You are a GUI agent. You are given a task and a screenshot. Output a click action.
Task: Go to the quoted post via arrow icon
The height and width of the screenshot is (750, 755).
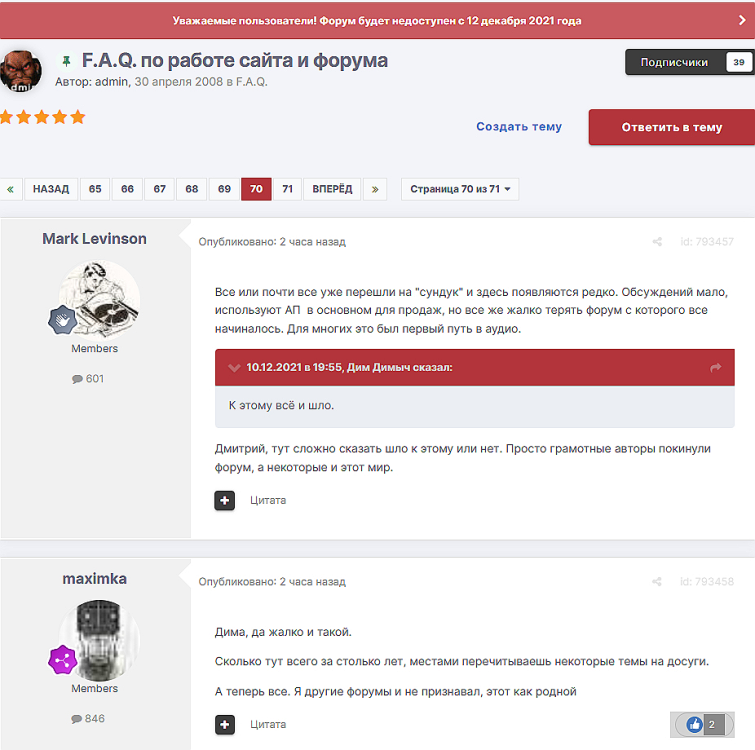pyautogui.click(x=715, y=368)
